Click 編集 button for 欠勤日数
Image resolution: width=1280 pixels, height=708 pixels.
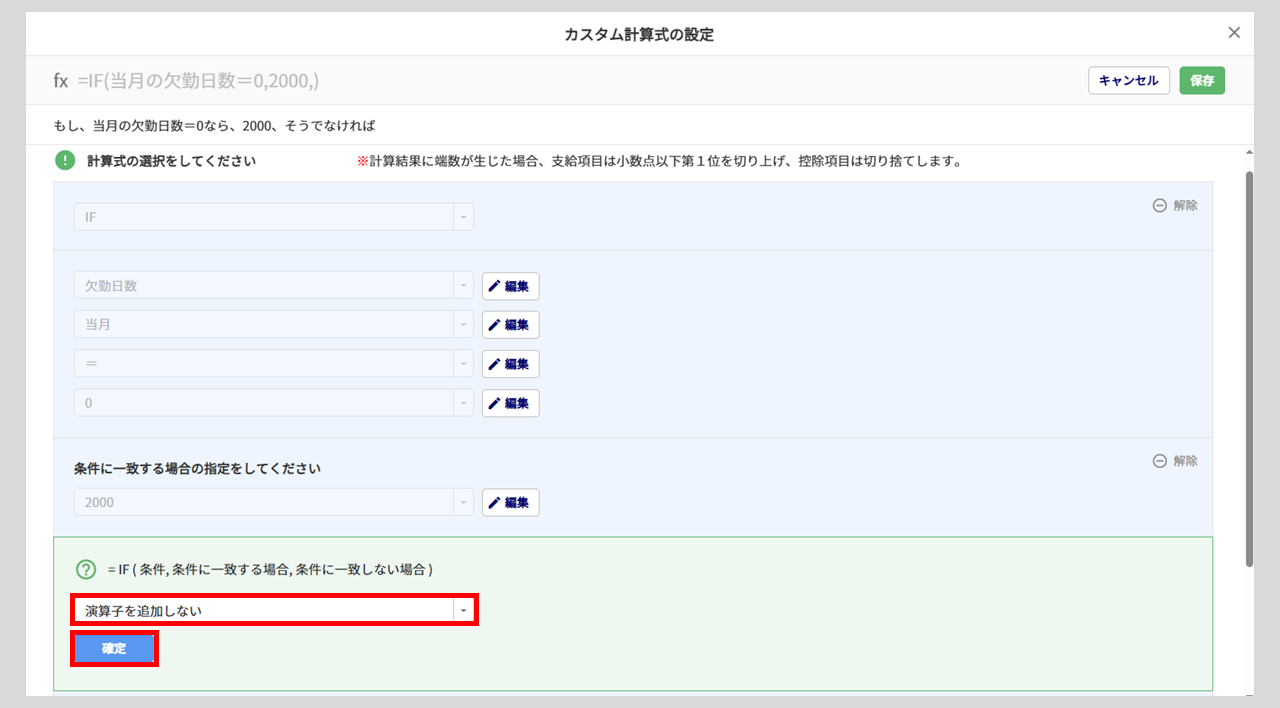pyautogui.click(x=511, y=286)
